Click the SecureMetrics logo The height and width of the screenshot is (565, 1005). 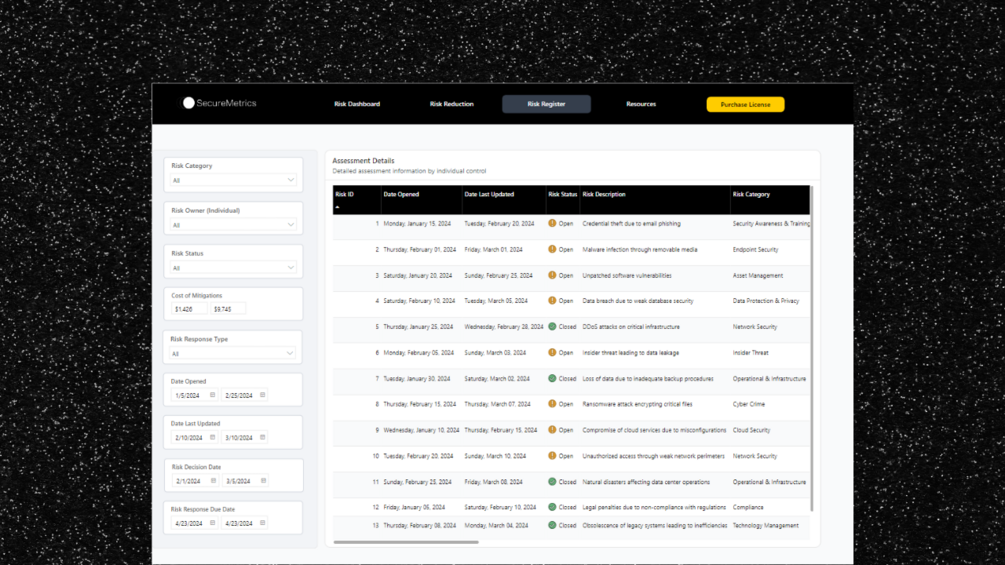219,103
